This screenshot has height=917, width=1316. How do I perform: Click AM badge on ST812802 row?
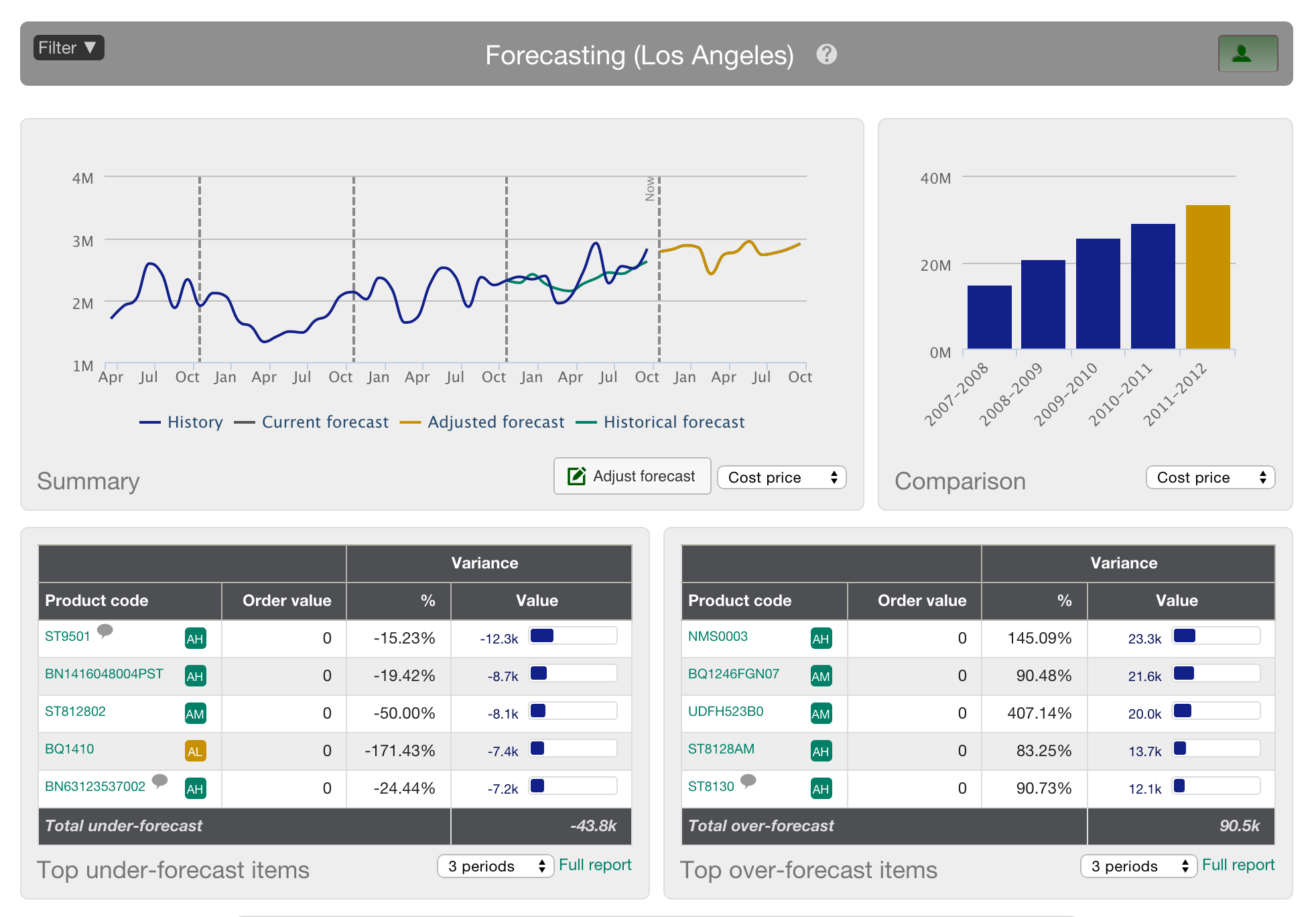[195, 713]
